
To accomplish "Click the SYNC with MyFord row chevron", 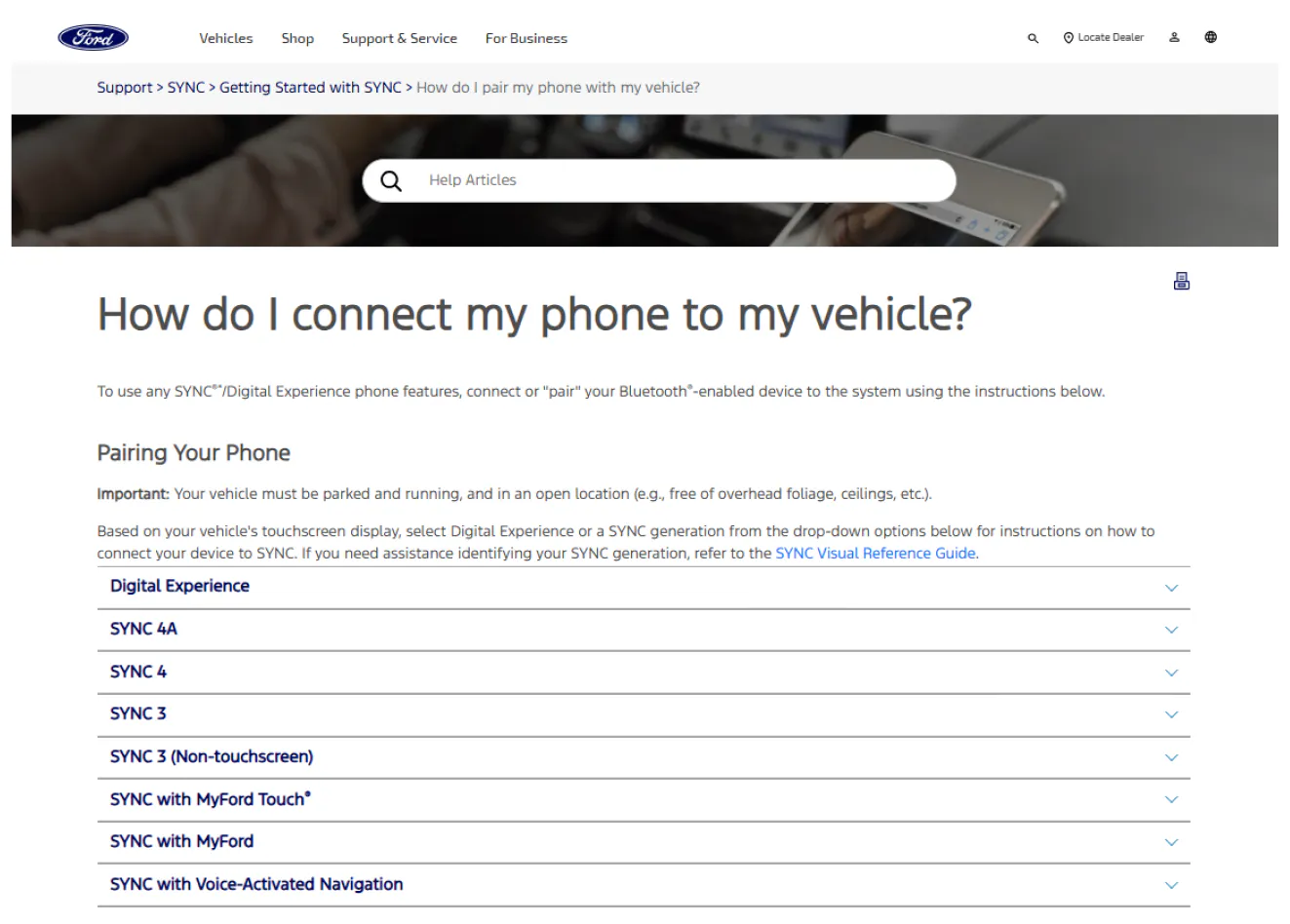I will pos(1172,842).
